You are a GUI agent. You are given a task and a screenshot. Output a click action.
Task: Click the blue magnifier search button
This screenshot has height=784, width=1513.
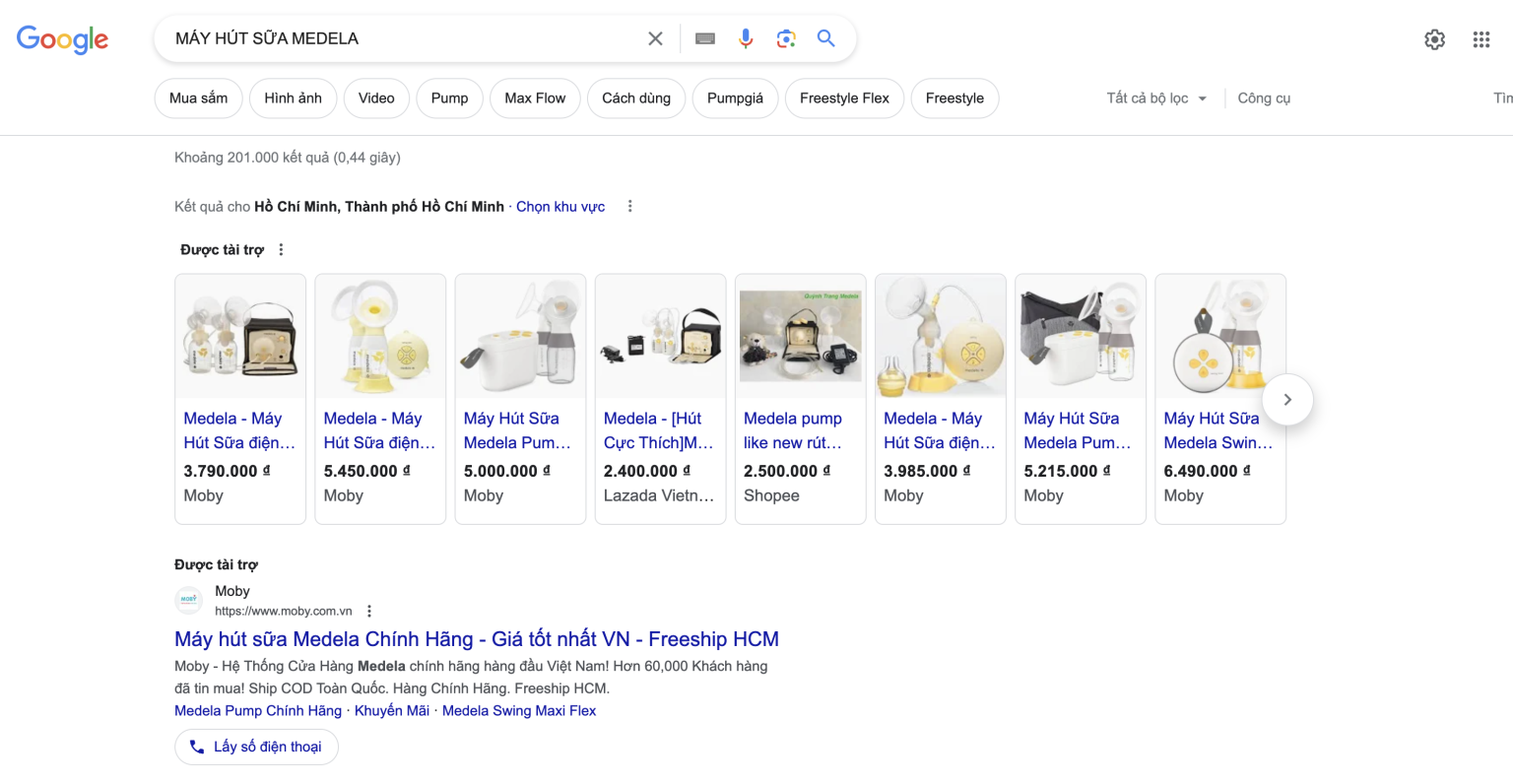pos(826,38)
